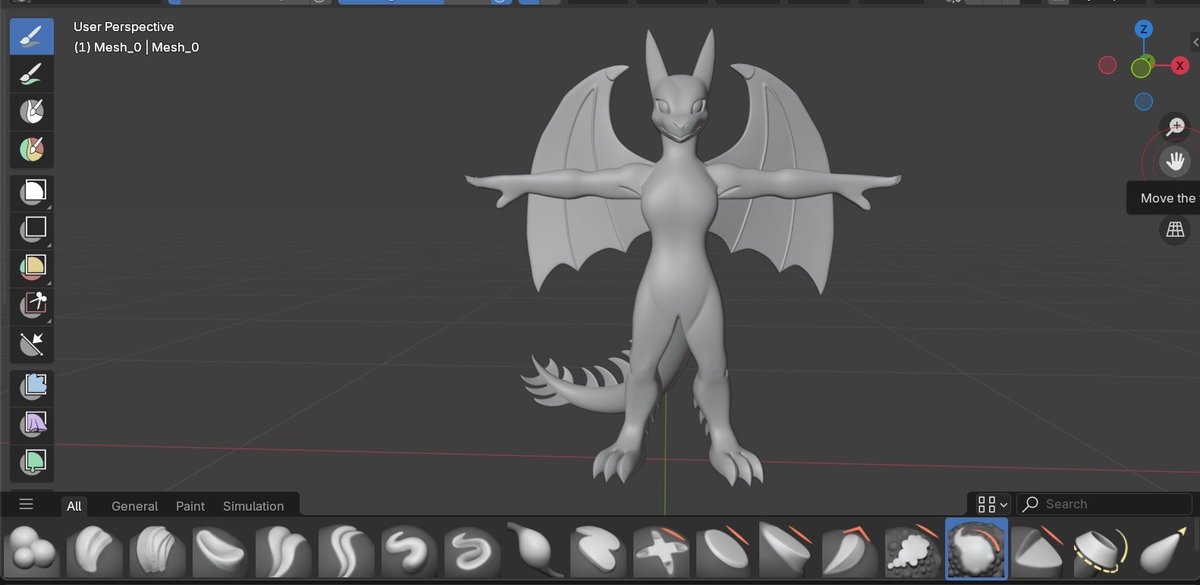Open the asset shelf display settings dropdown
The height and width of the screenshot is (585, 1200).
click(x=993, y=504)
